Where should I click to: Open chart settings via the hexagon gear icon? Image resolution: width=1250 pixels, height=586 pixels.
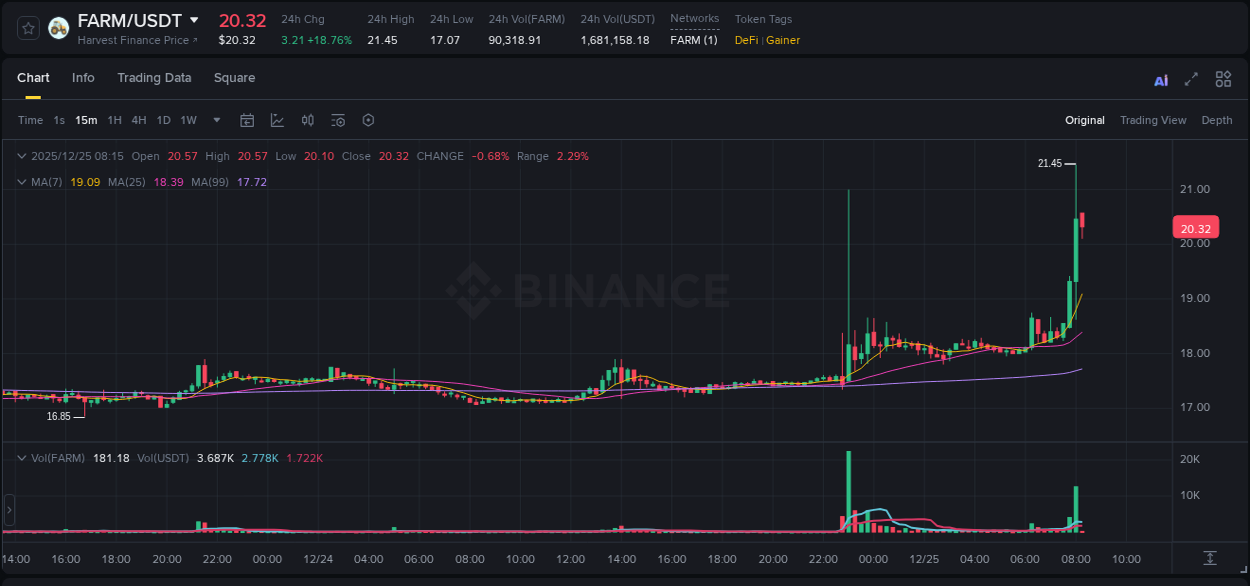tap(368, 120)
